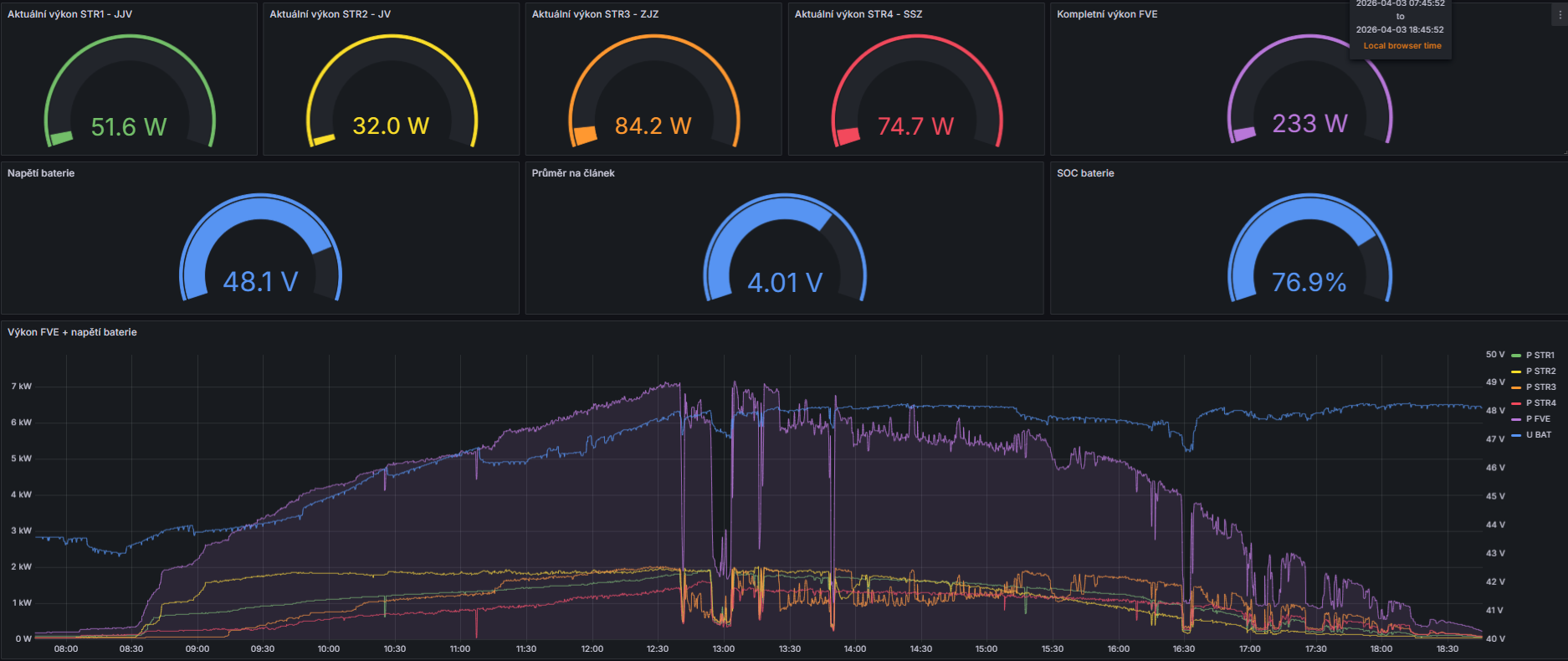Screen dimensions: 1568x661
Task: Open the Průměr na článek panel title
Action: (573, 173)
